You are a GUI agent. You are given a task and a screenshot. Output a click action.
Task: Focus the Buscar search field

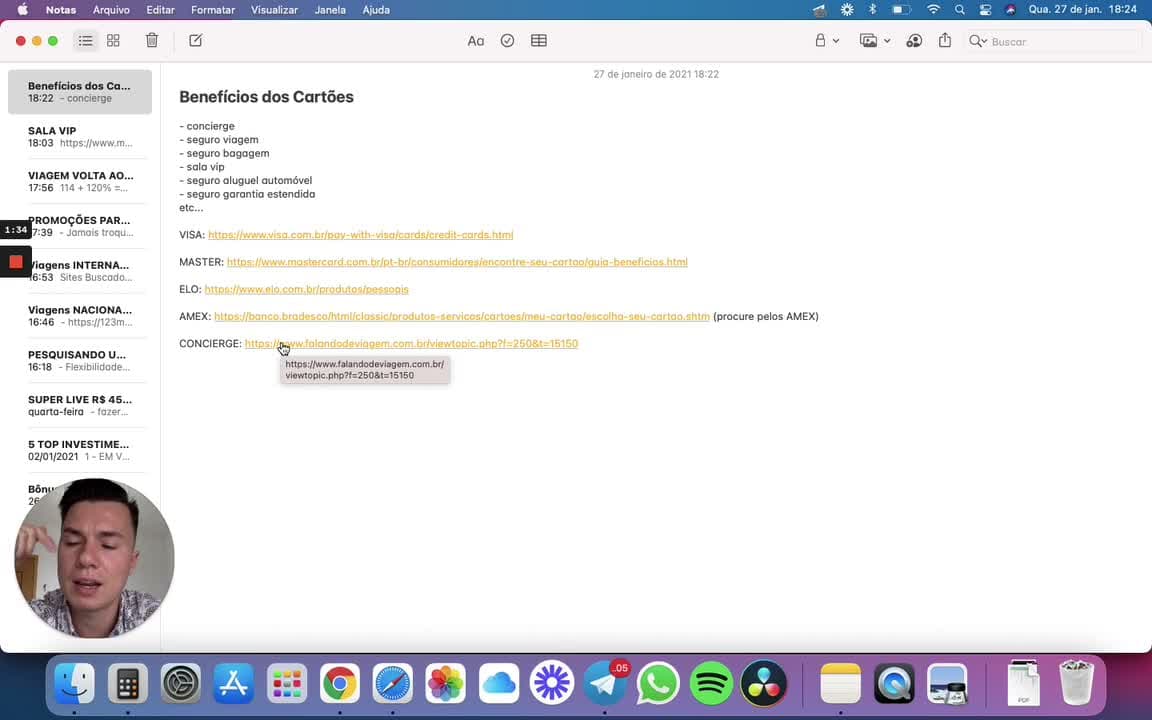[1054, 42]
